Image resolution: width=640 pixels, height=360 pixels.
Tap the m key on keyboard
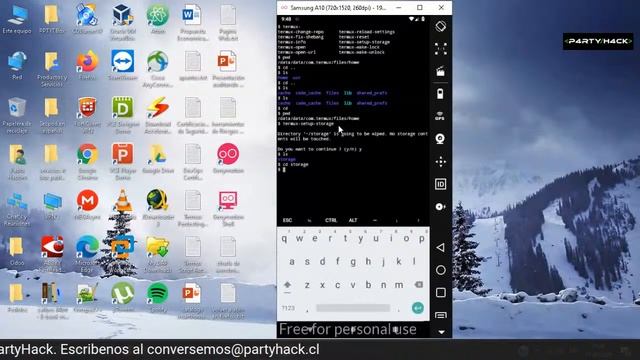tap(399, 285)
